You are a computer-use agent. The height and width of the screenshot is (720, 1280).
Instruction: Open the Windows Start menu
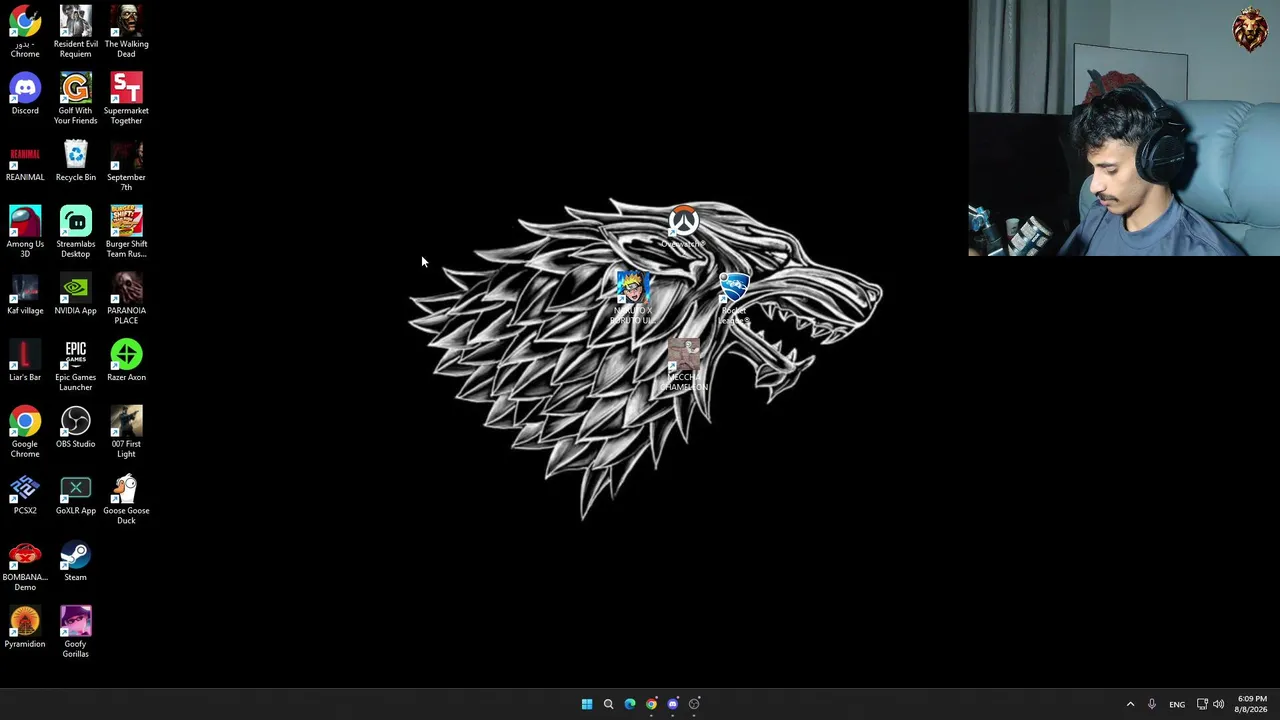[587, 704]
